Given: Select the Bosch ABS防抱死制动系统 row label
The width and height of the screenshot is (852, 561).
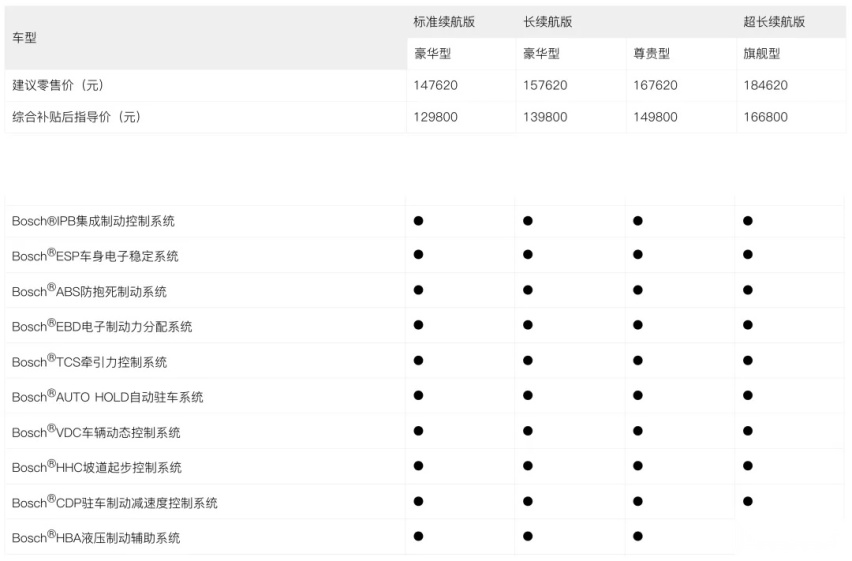Looking at the screenshot, I should tap(89, 290).
